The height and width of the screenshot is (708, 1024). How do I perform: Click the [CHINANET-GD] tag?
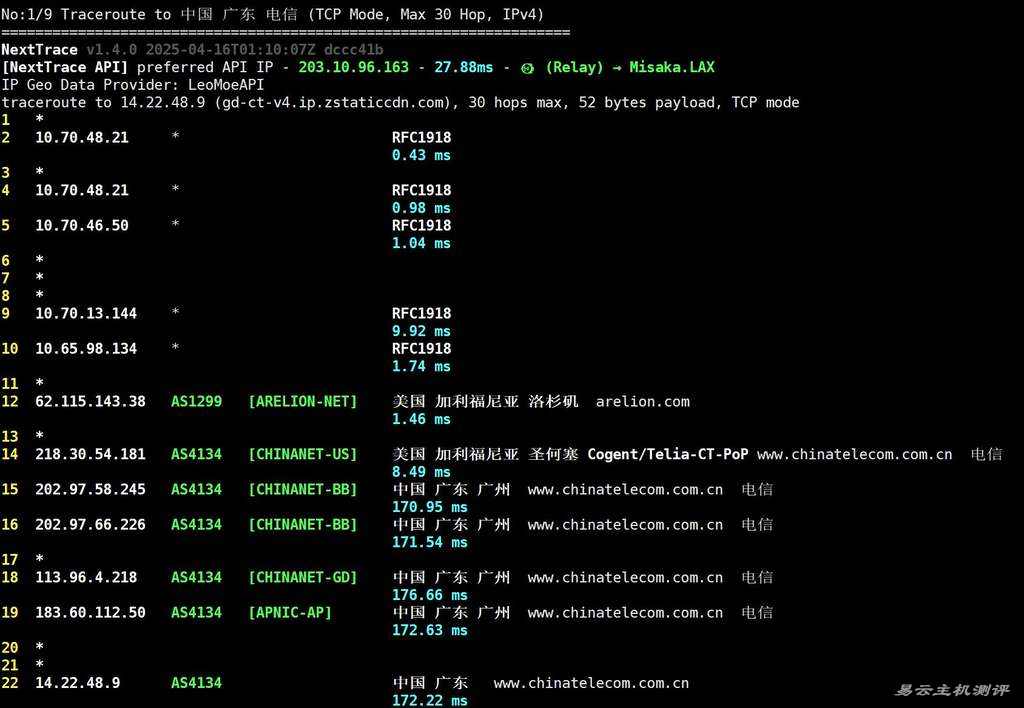(303, 578)
